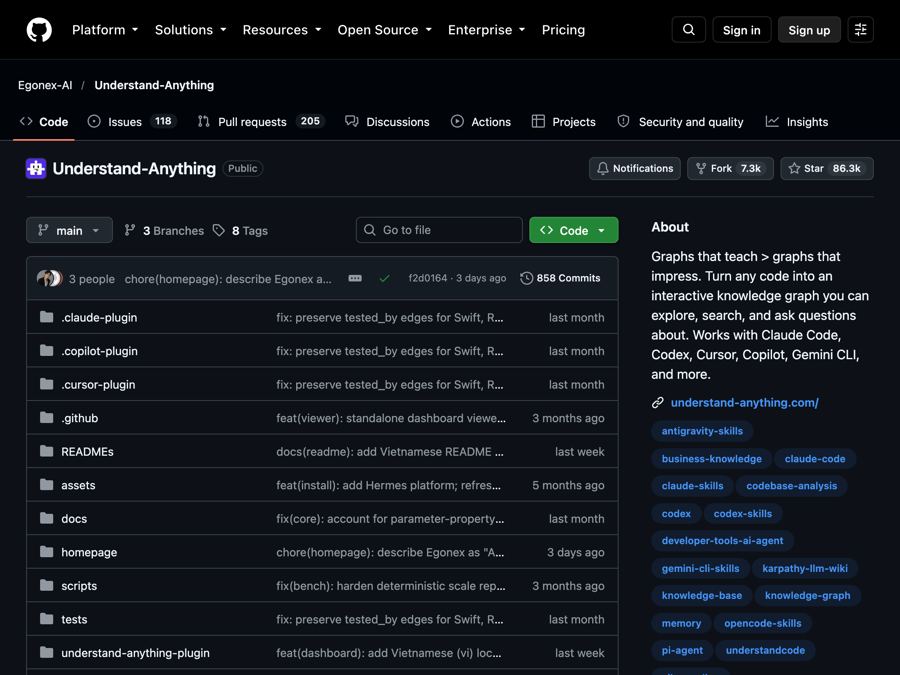Click the search magnifier icon in header
This screenshot has height=675, width=900.
[x=689, y=30]
